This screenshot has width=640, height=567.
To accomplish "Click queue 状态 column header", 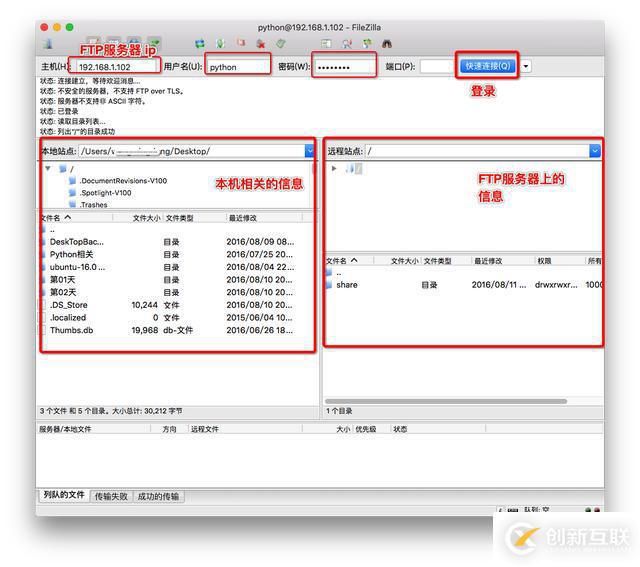I will (x=438, y=429).
